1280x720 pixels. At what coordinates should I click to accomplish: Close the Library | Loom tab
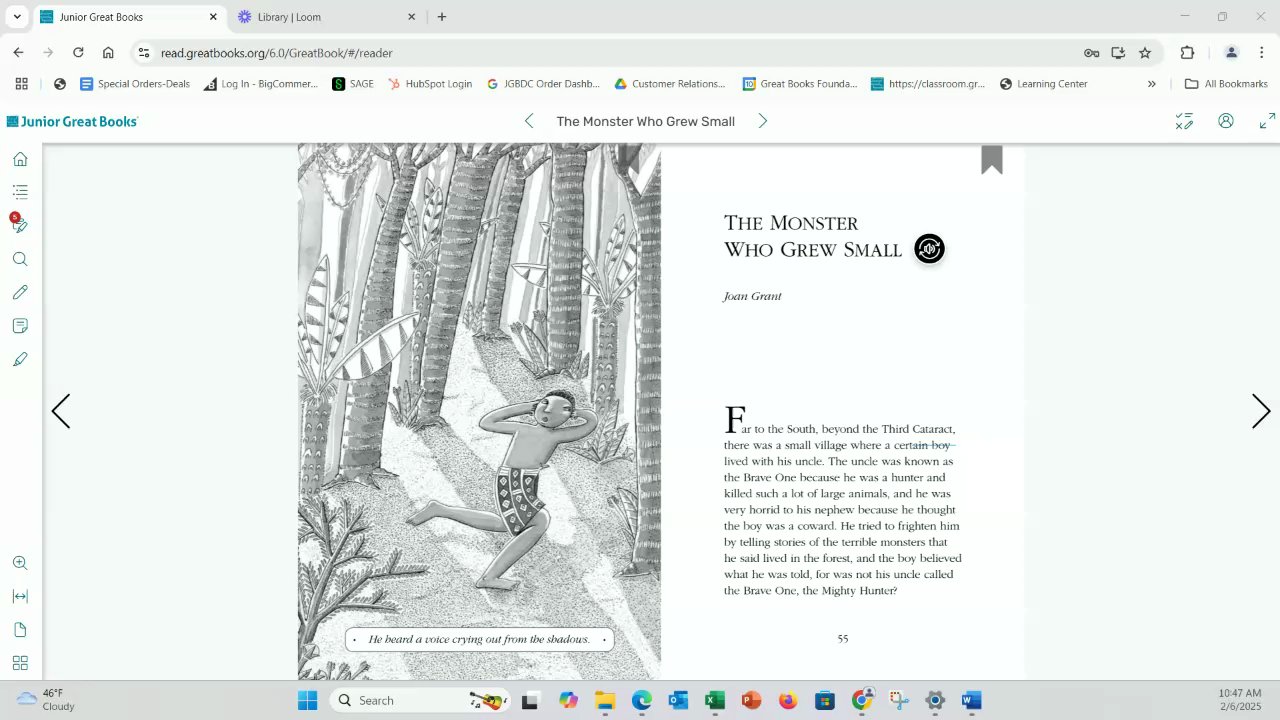pyautogui.click(x=411, y=17)
